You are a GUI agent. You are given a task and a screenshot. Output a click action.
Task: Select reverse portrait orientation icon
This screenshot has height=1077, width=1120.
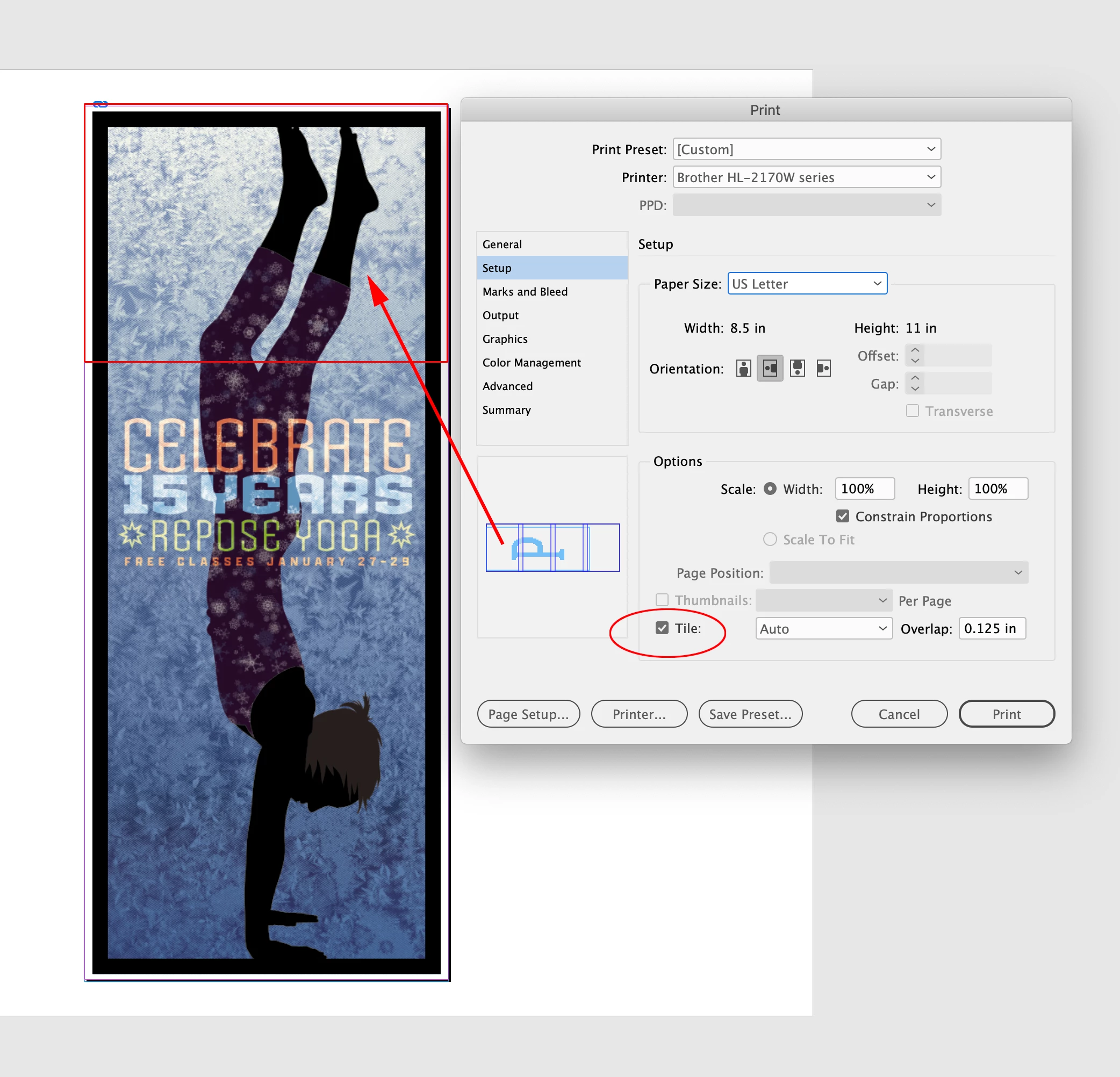click(797, 369)
